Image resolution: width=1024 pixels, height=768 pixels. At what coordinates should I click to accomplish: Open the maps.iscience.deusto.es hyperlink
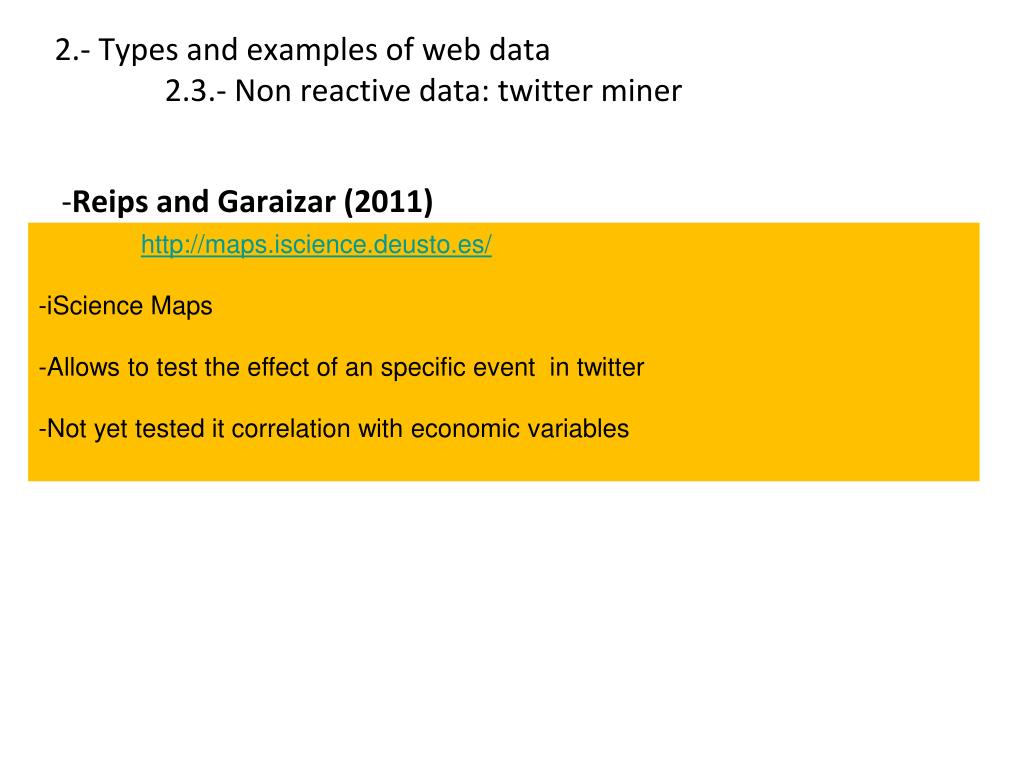316,245
